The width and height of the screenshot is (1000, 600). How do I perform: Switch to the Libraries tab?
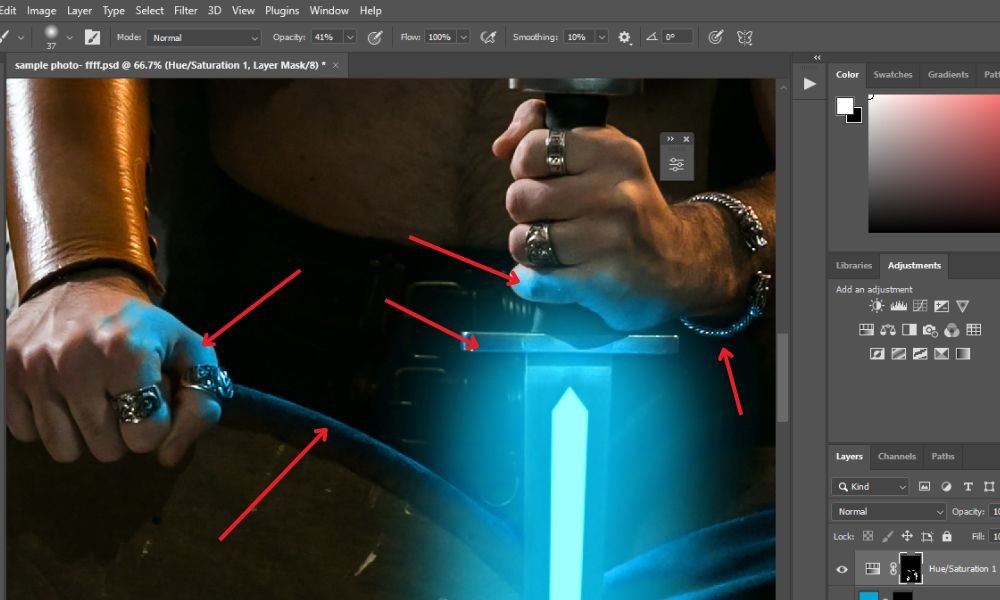(854, 265)
